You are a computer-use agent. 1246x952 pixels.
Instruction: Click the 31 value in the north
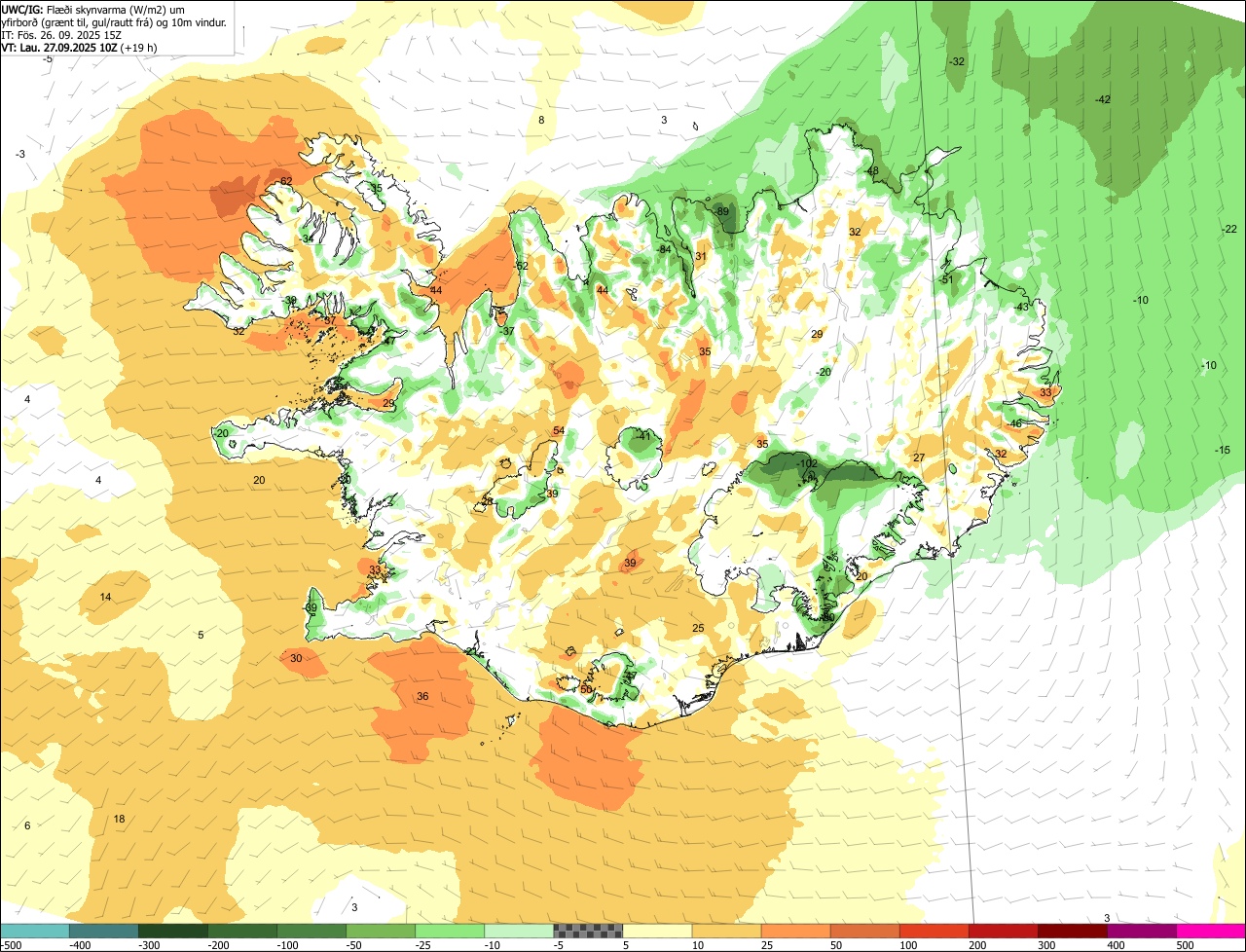coord(701,257)
